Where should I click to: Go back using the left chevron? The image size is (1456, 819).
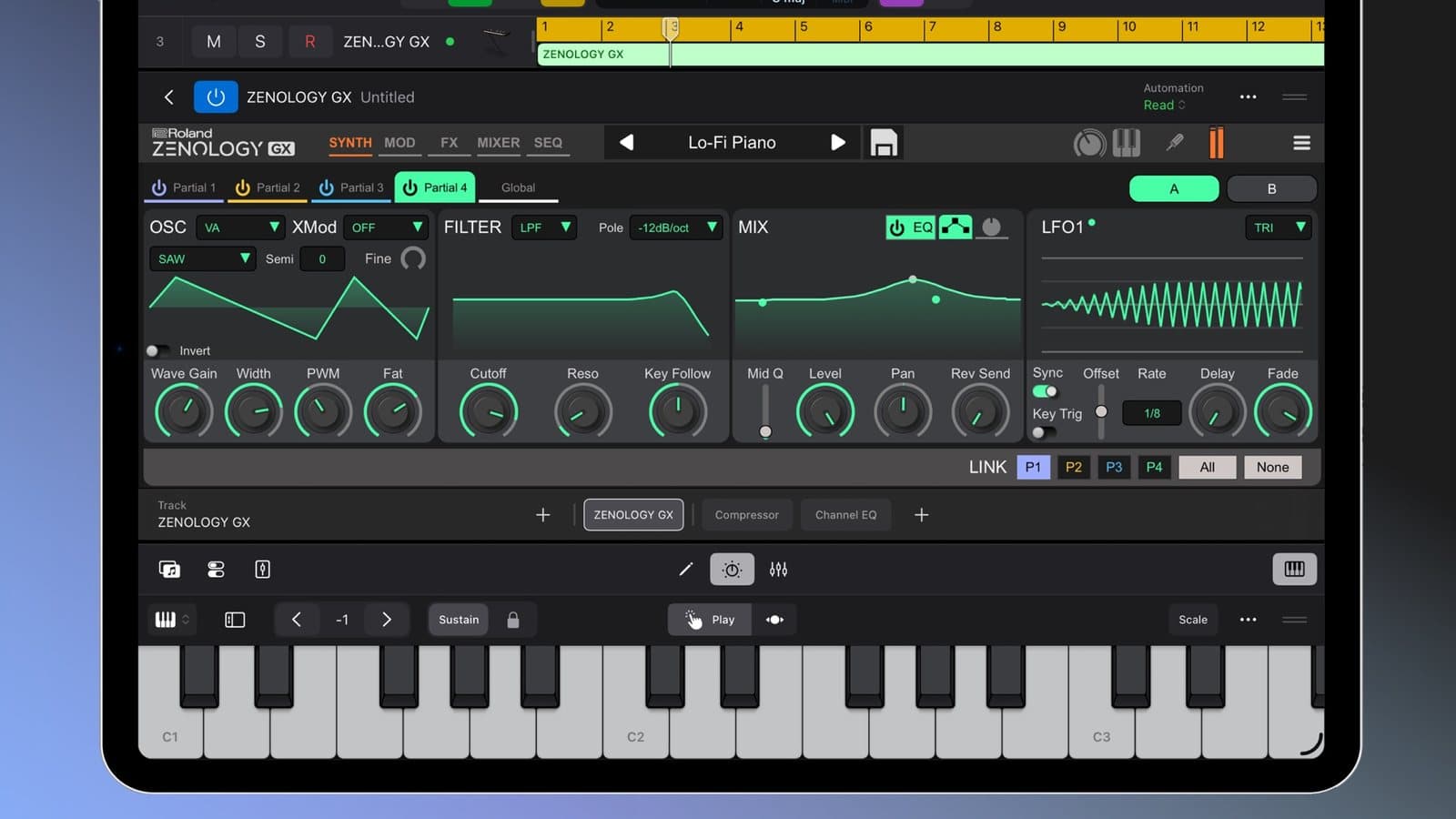(168, 96)
